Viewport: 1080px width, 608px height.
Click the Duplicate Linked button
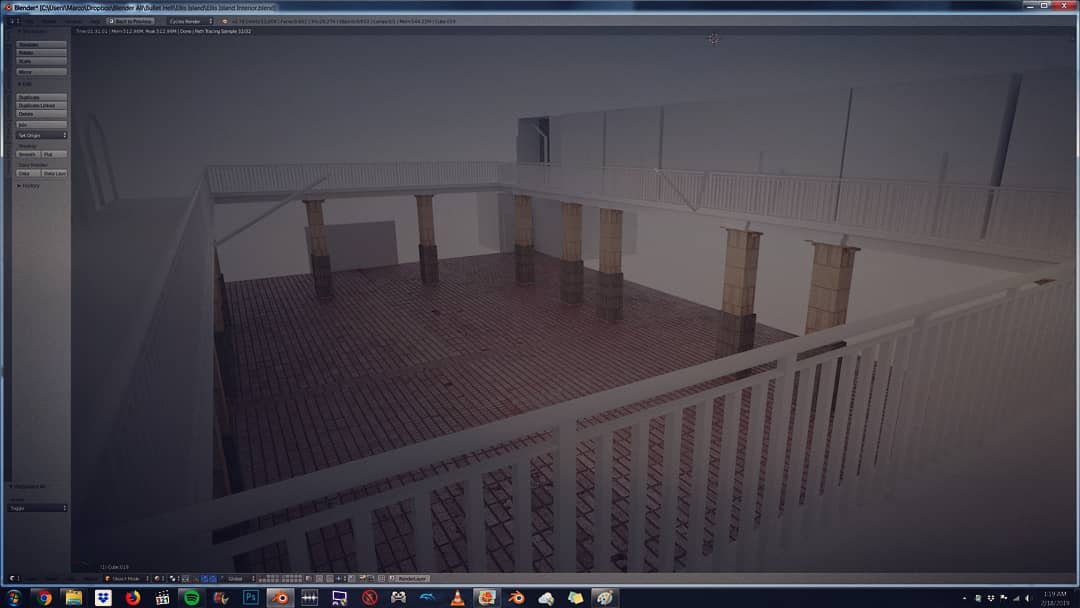(x=41, y=105)
